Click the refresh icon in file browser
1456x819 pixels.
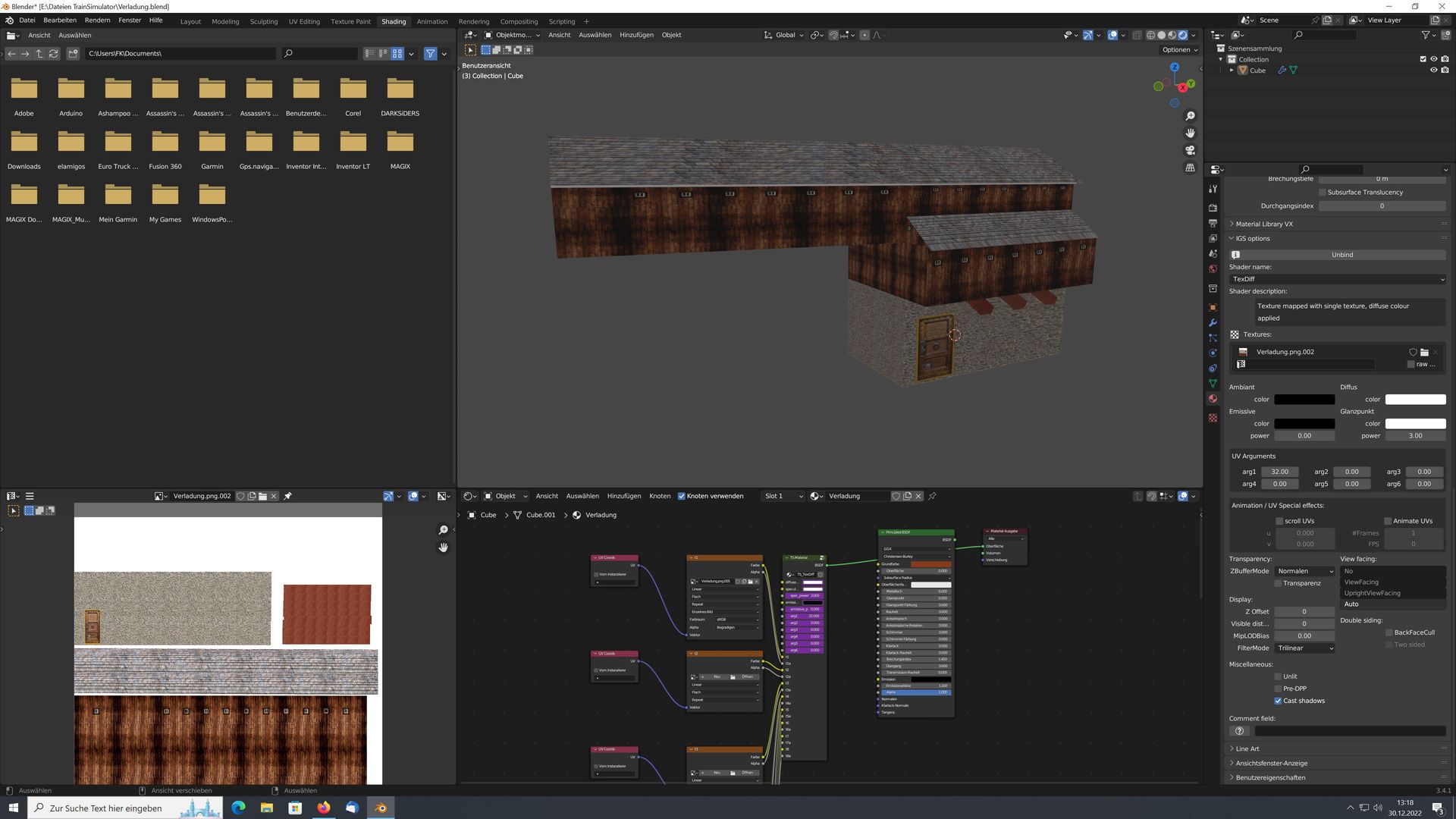click(53, 54)
